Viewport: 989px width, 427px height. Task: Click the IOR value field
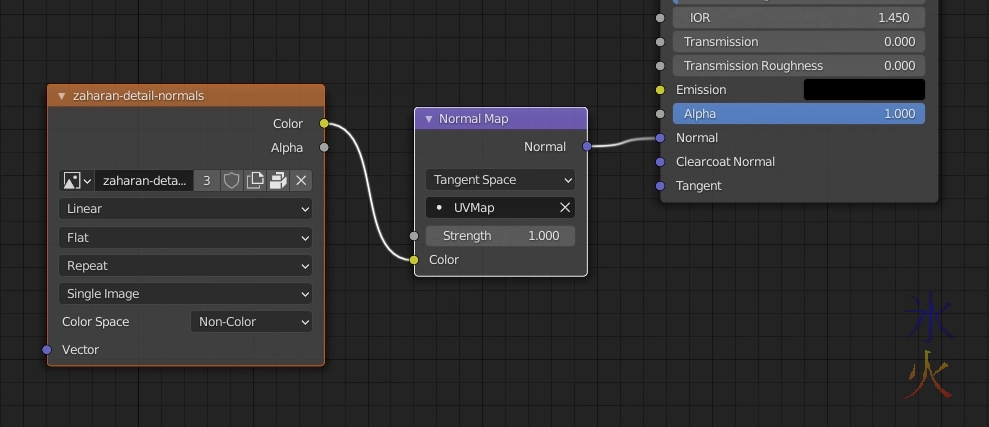point(798,18)
